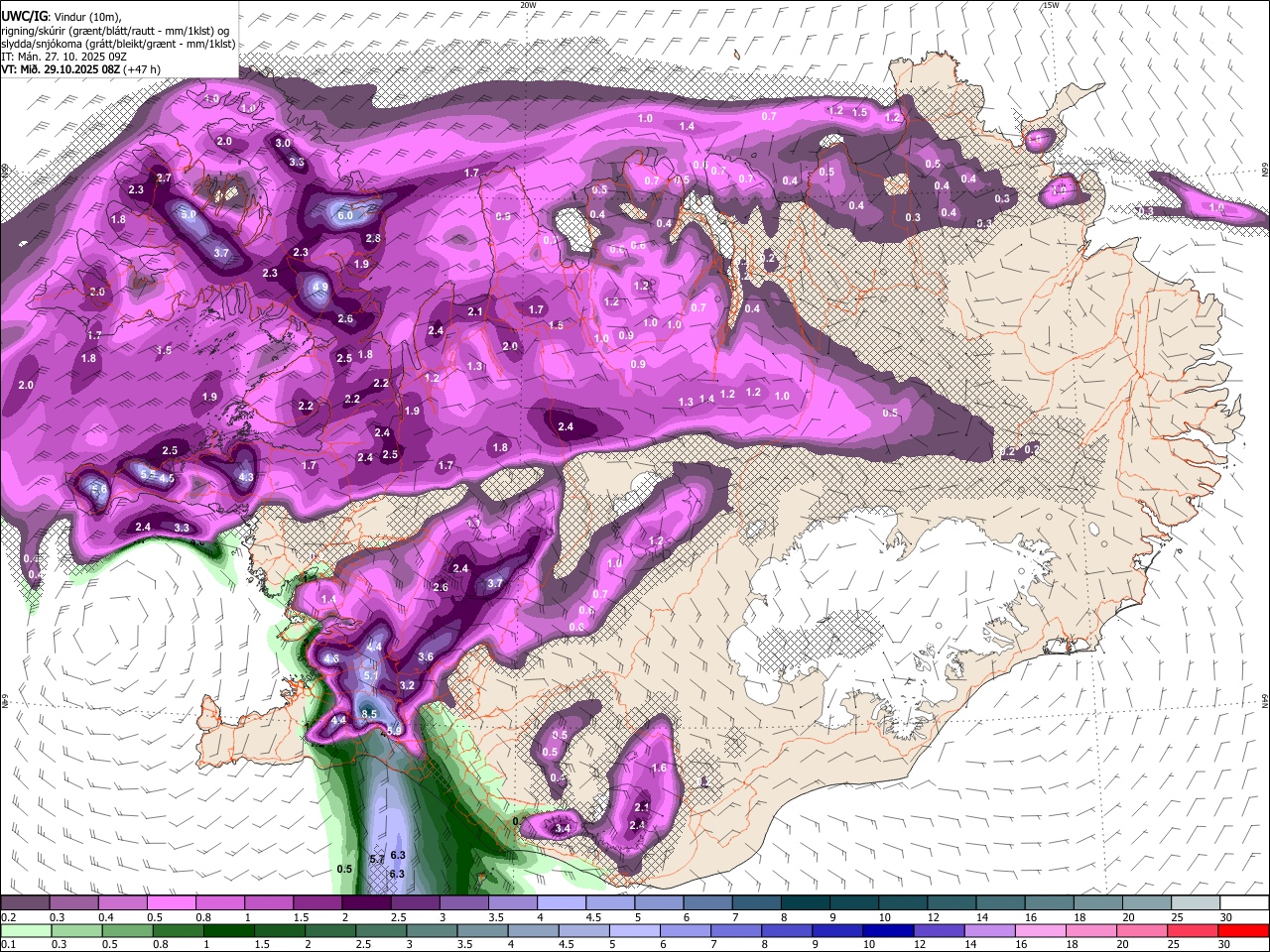
Task: Click the 4.6 precipitation value
Action: click(331, 658)
